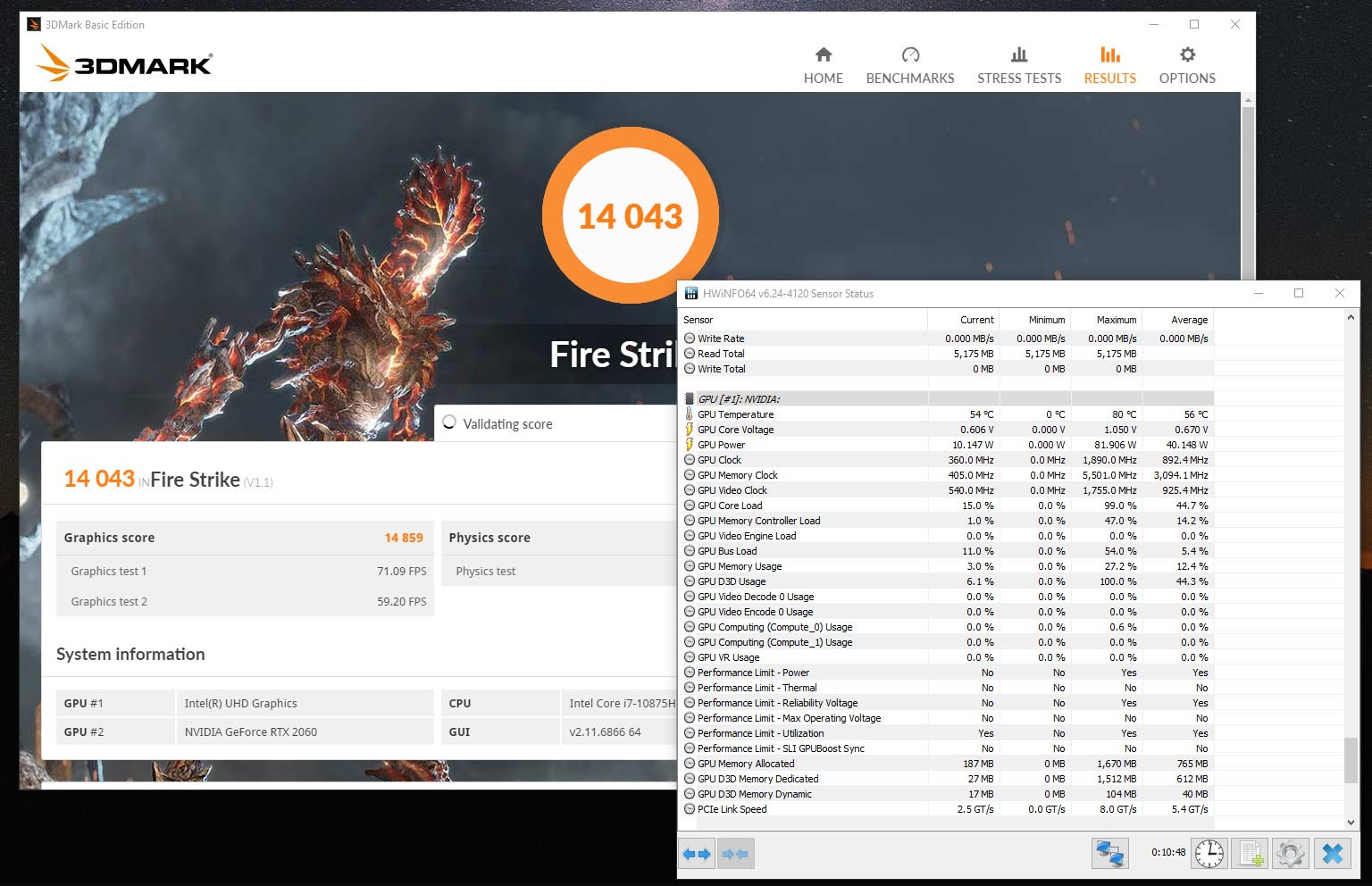Click the HWiNFO scrollbar up arrow
The height and width of the screenshot is (886, 1372).
[x=1351, y=317]
